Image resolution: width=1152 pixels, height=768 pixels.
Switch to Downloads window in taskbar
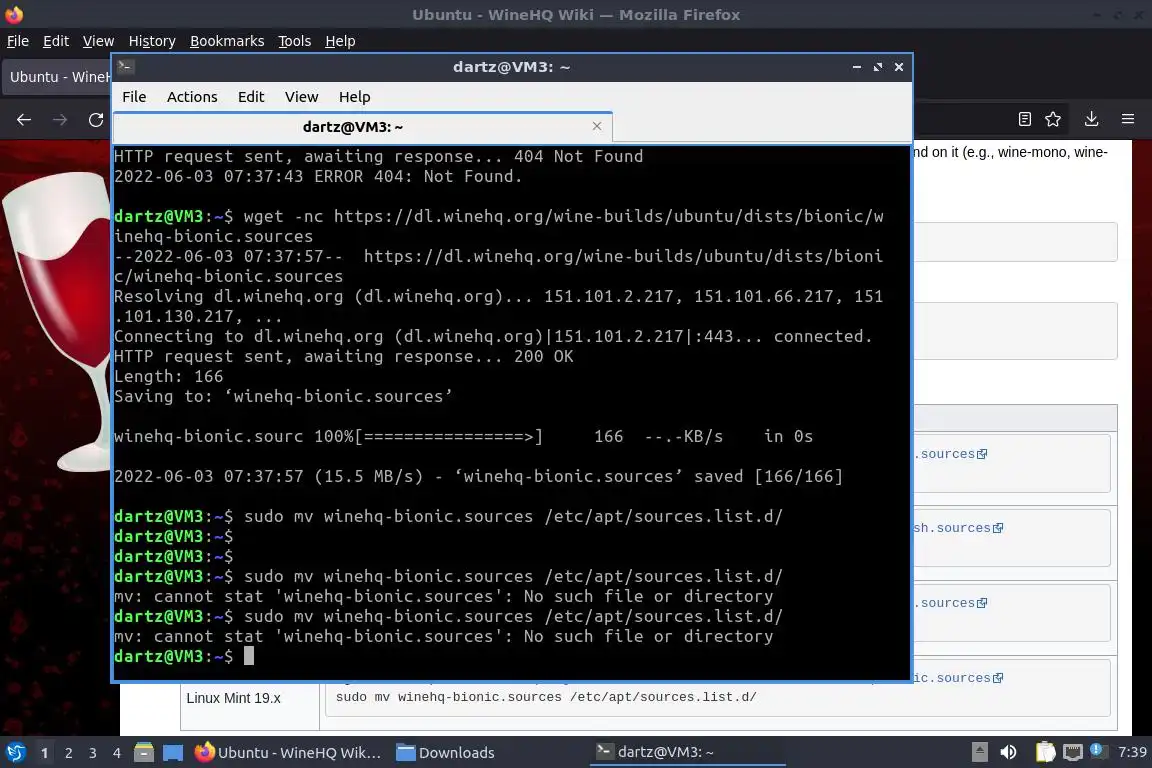click(445, 753)
